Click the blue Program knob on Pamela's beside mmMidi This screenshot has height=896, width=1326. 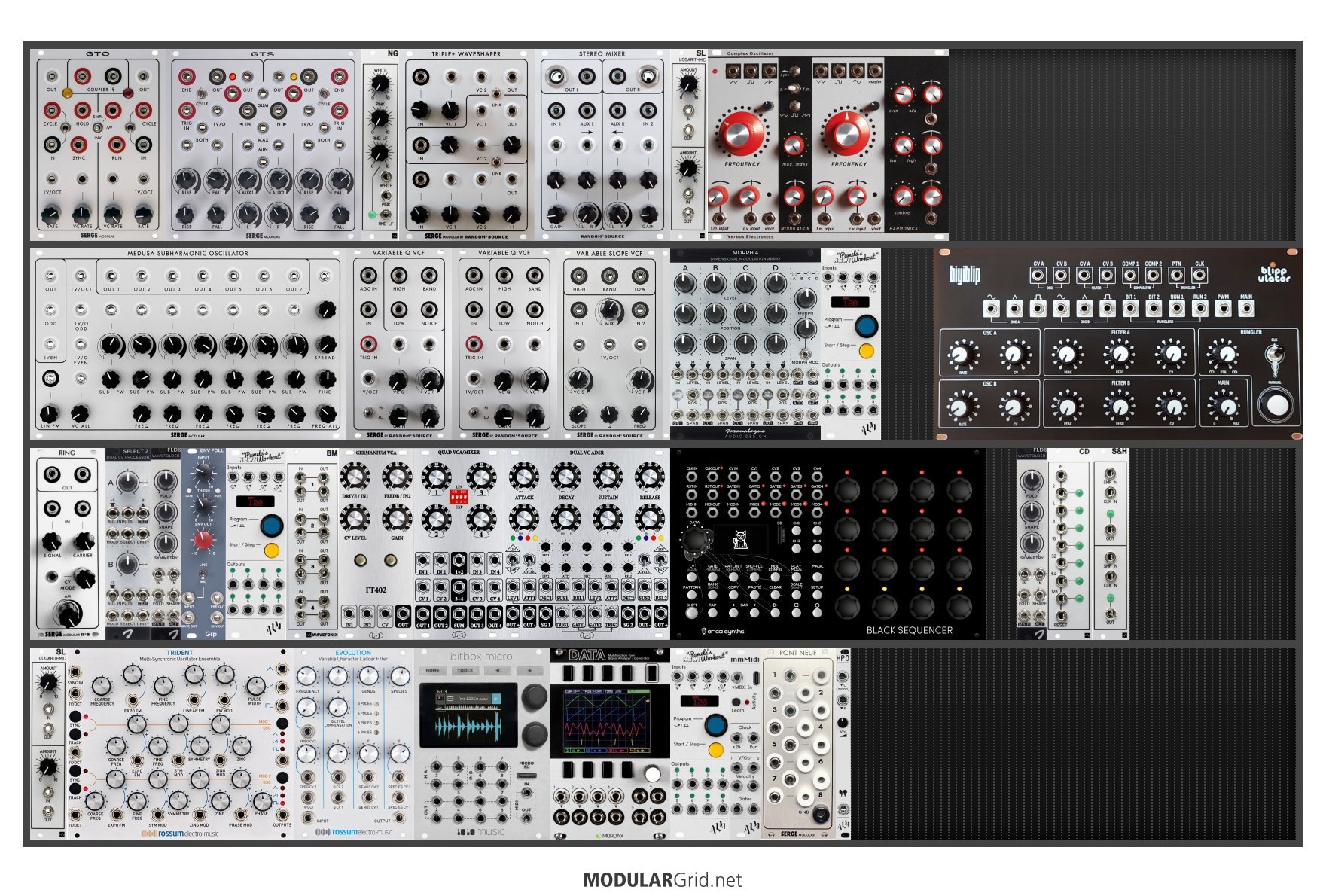point(715,726)
